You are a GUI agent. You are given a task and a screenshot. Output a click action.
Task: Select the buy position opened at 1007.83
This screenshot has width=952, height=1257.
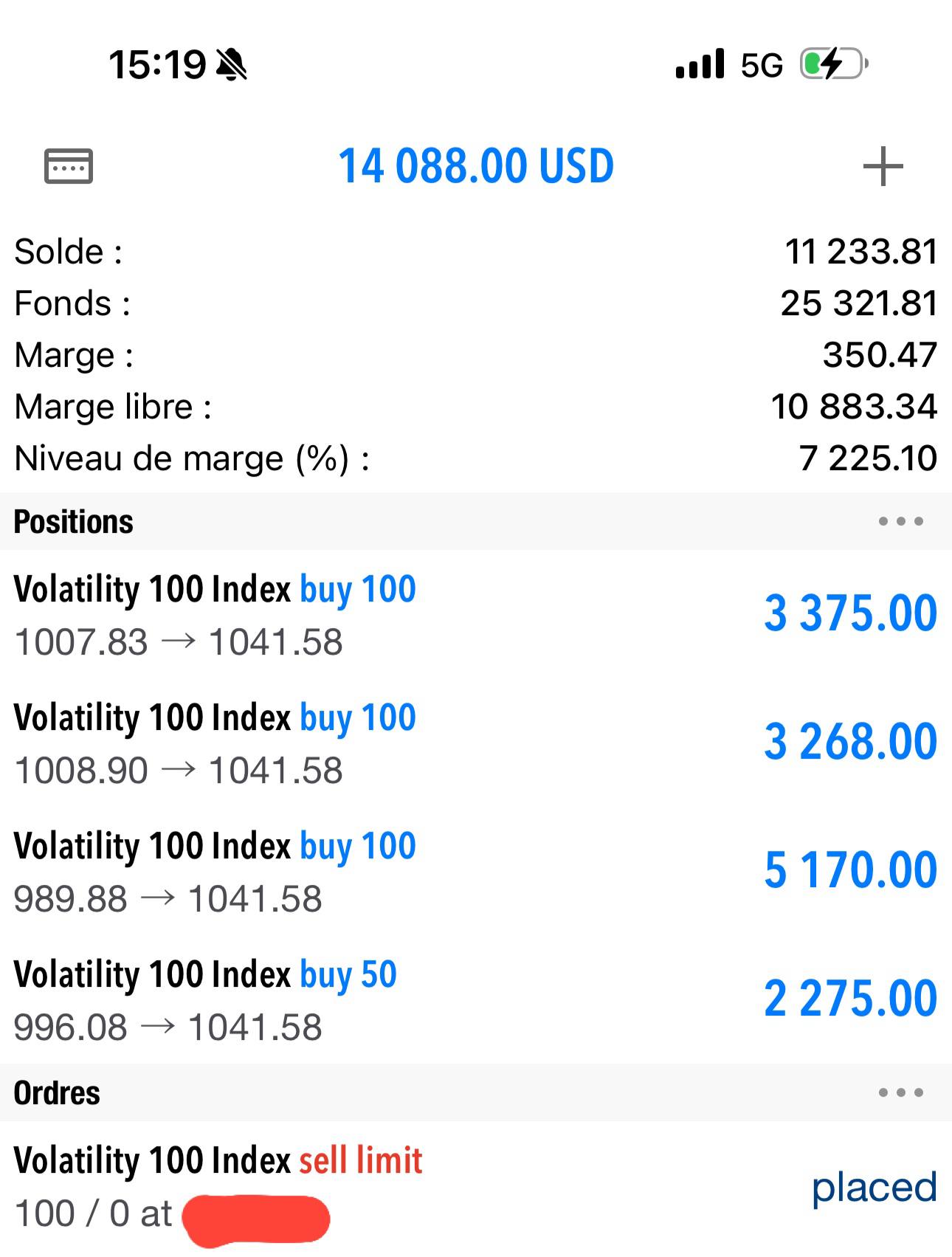[476, 614]
